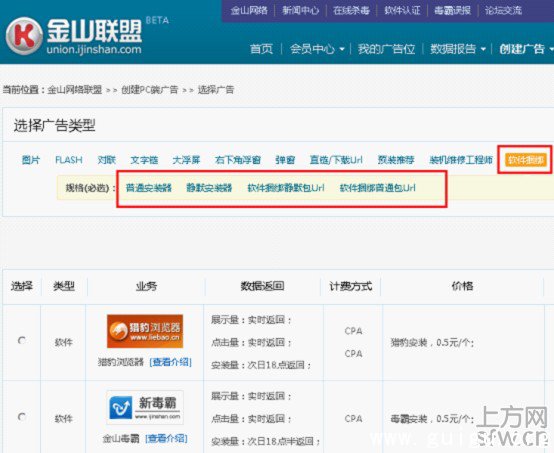This screenshot has width=554, height=453.
Task: Open 在线杀毒 top bar link
Action: tap(351, 10)
